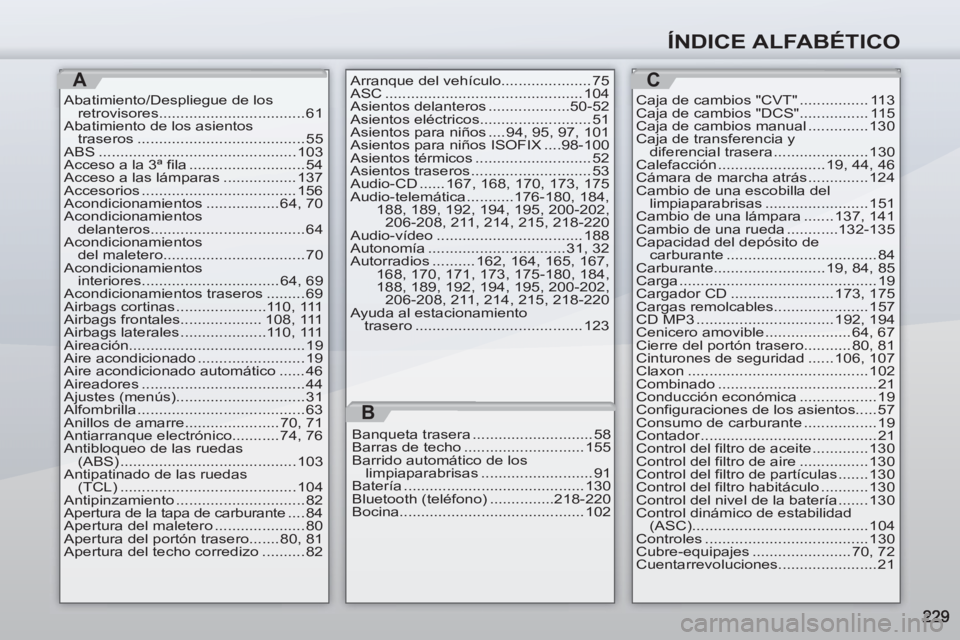Open 'Bluetooth (teléfono)' entry

pos(481,499)
